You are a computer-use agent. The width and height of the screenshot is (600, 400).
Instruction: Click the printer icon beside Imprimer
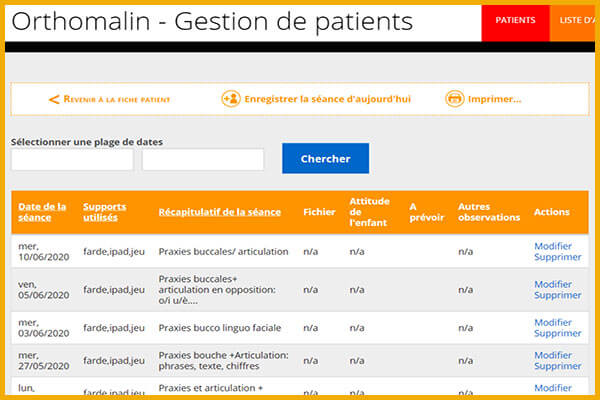[455, 99]
